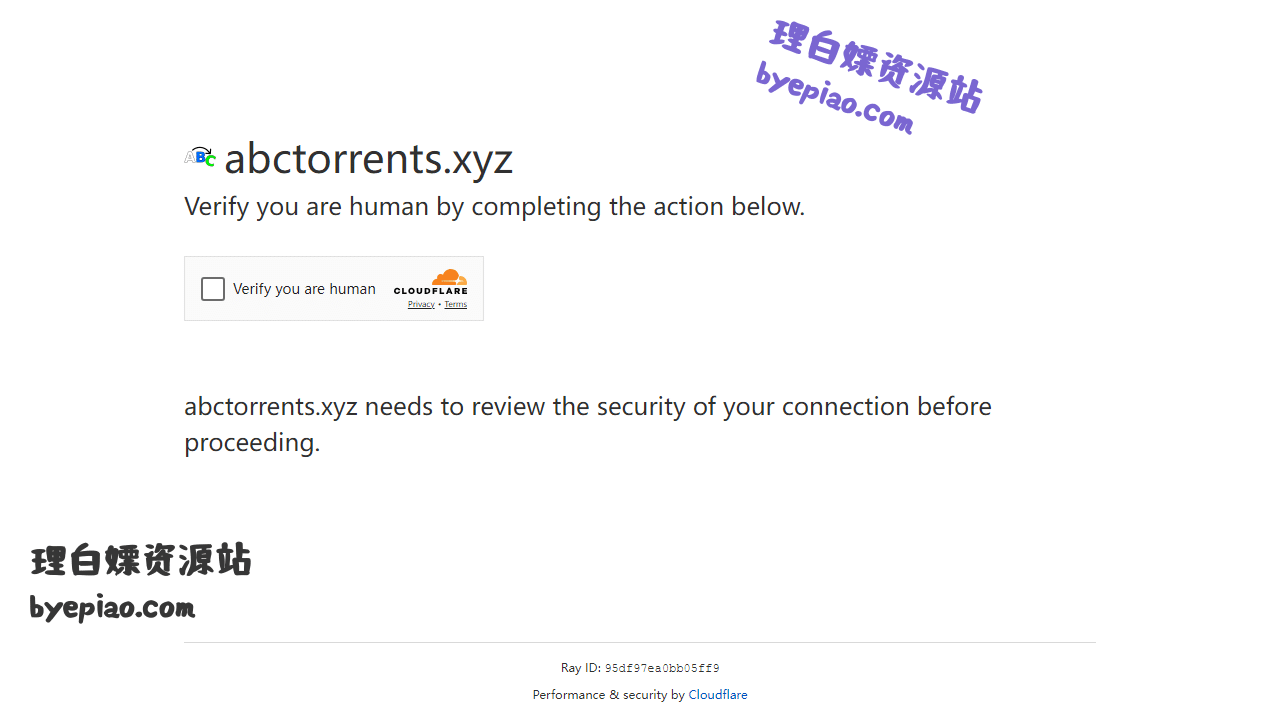Viewport: 1280px width, 720px height.
Task: Click the horizontal divider line above the footer
Action: [x=640, y=642]
